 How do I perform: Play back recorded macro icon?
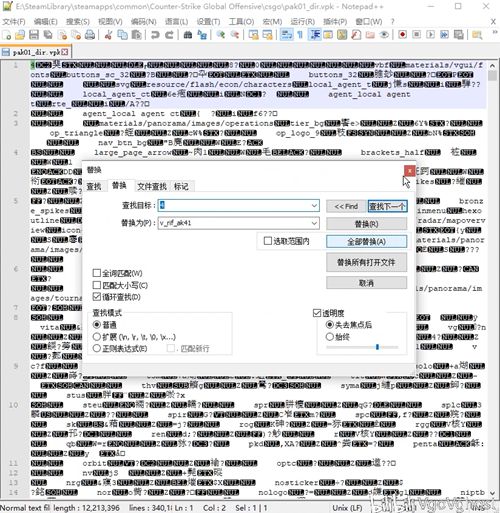[x=430, y=35]
